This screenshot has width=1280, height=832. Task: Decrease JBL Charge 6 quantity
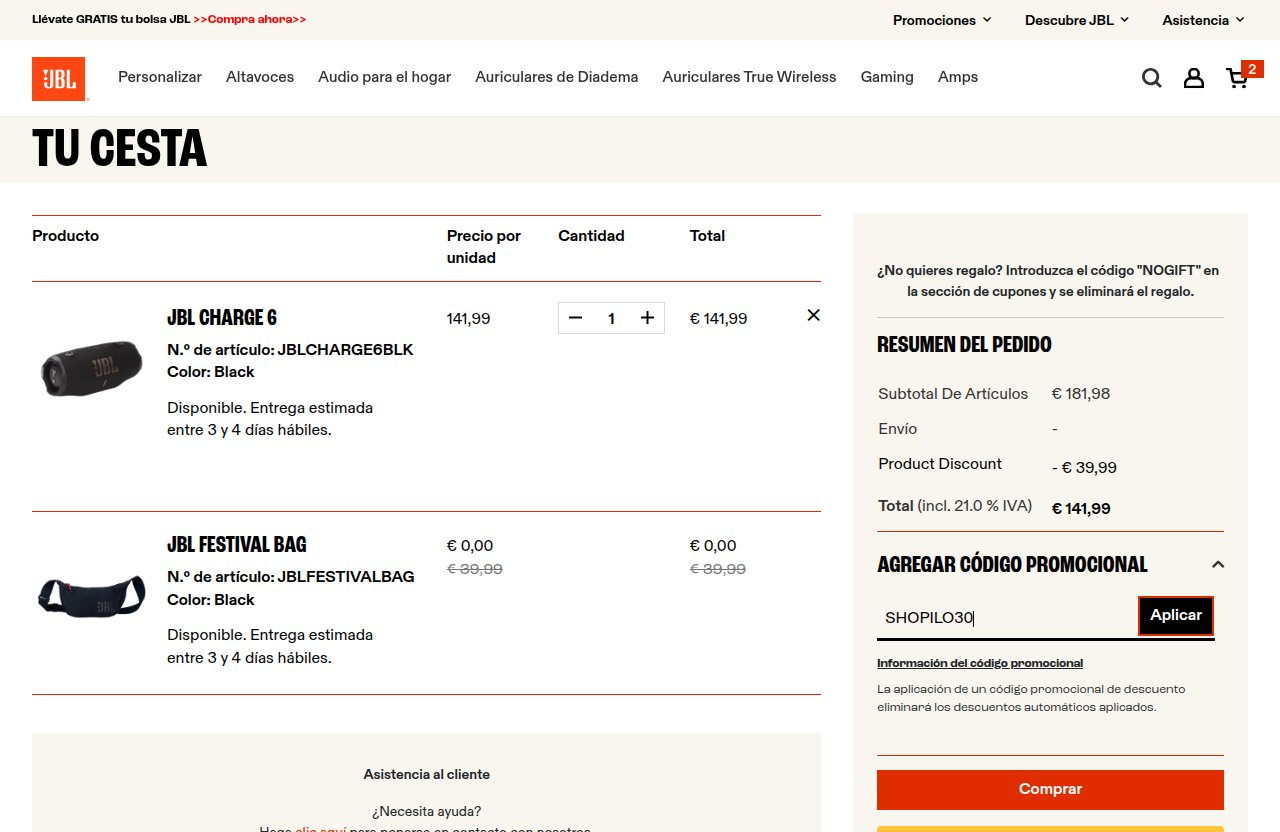point(575,318)
